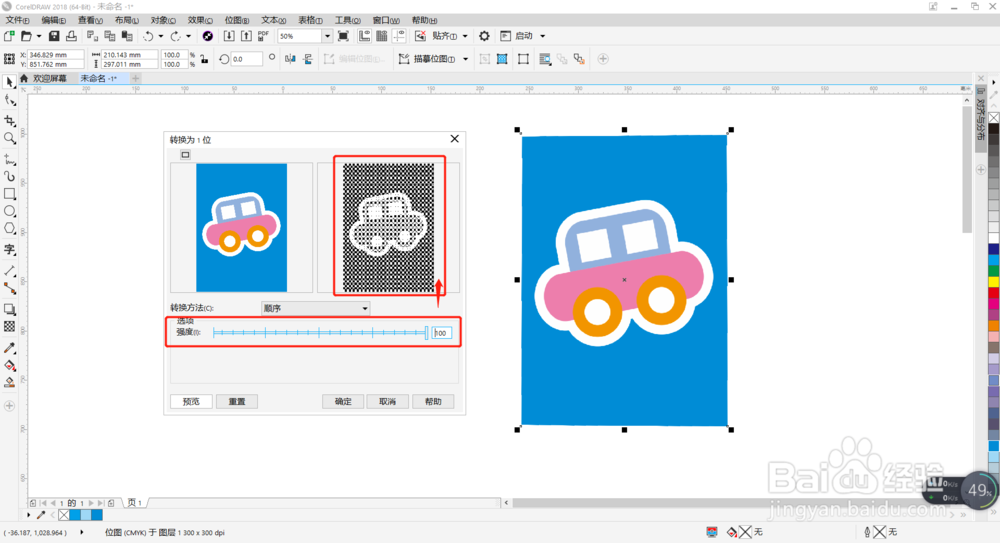
Task: Pick the yellow swatch in the palette
Action: point(994,281)
